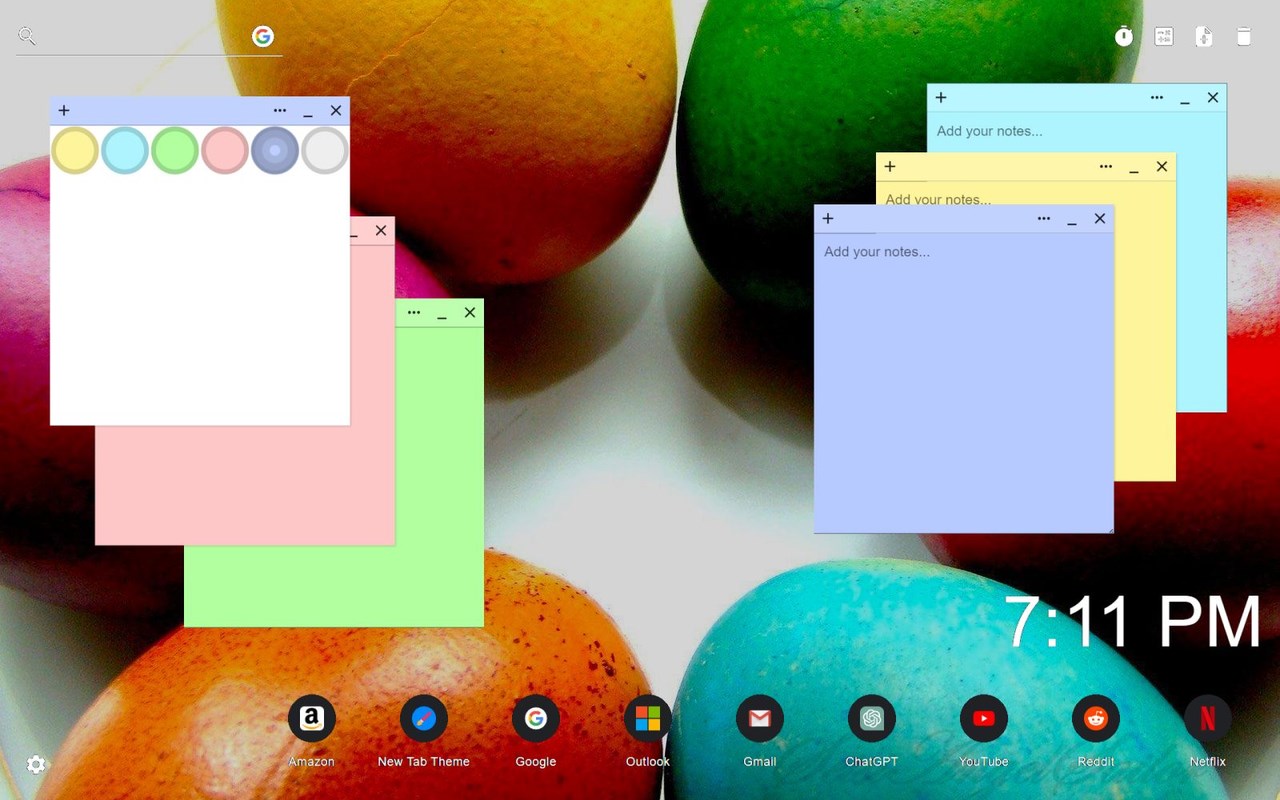Click cyan note's 'Add your notes...' text area
Viewport: 1280px width, 800px height.
click(x=1077, y=131)
